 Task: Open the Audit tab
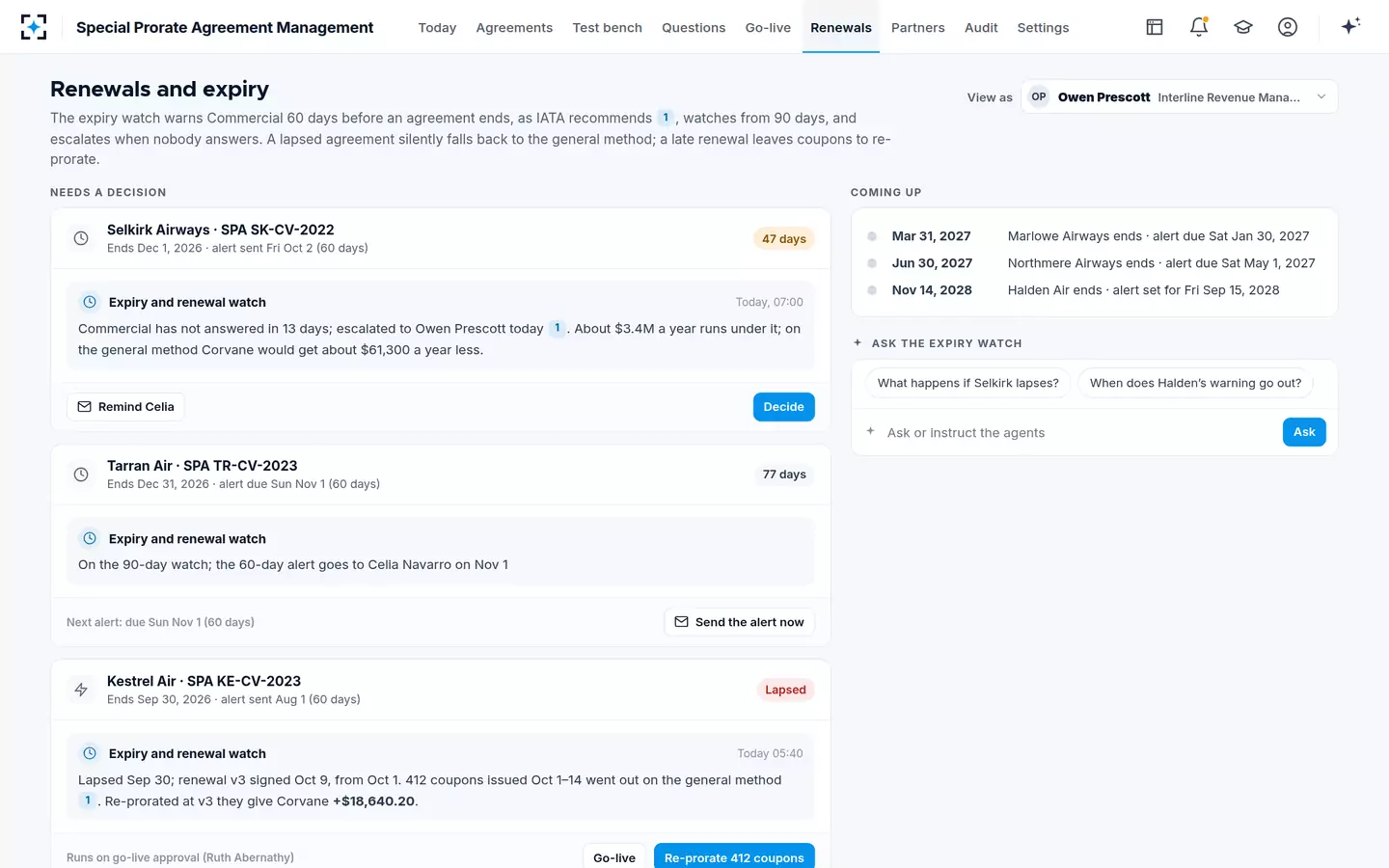(x=981, y=28)
